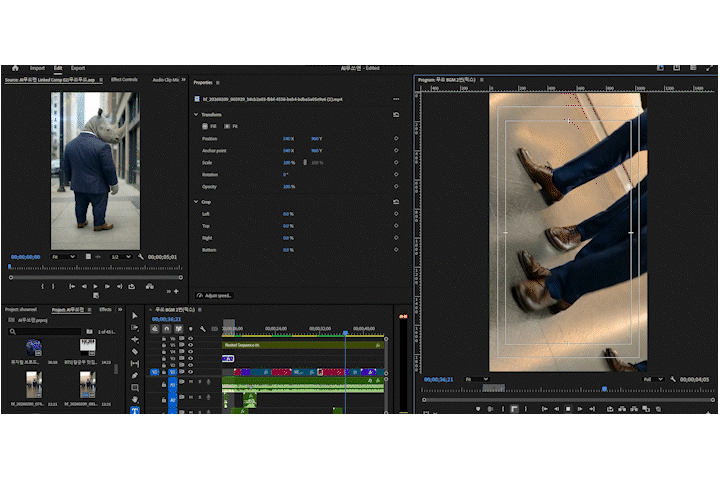Collapse the Crop section
The image size is (720, 480).
pos(196,201)
